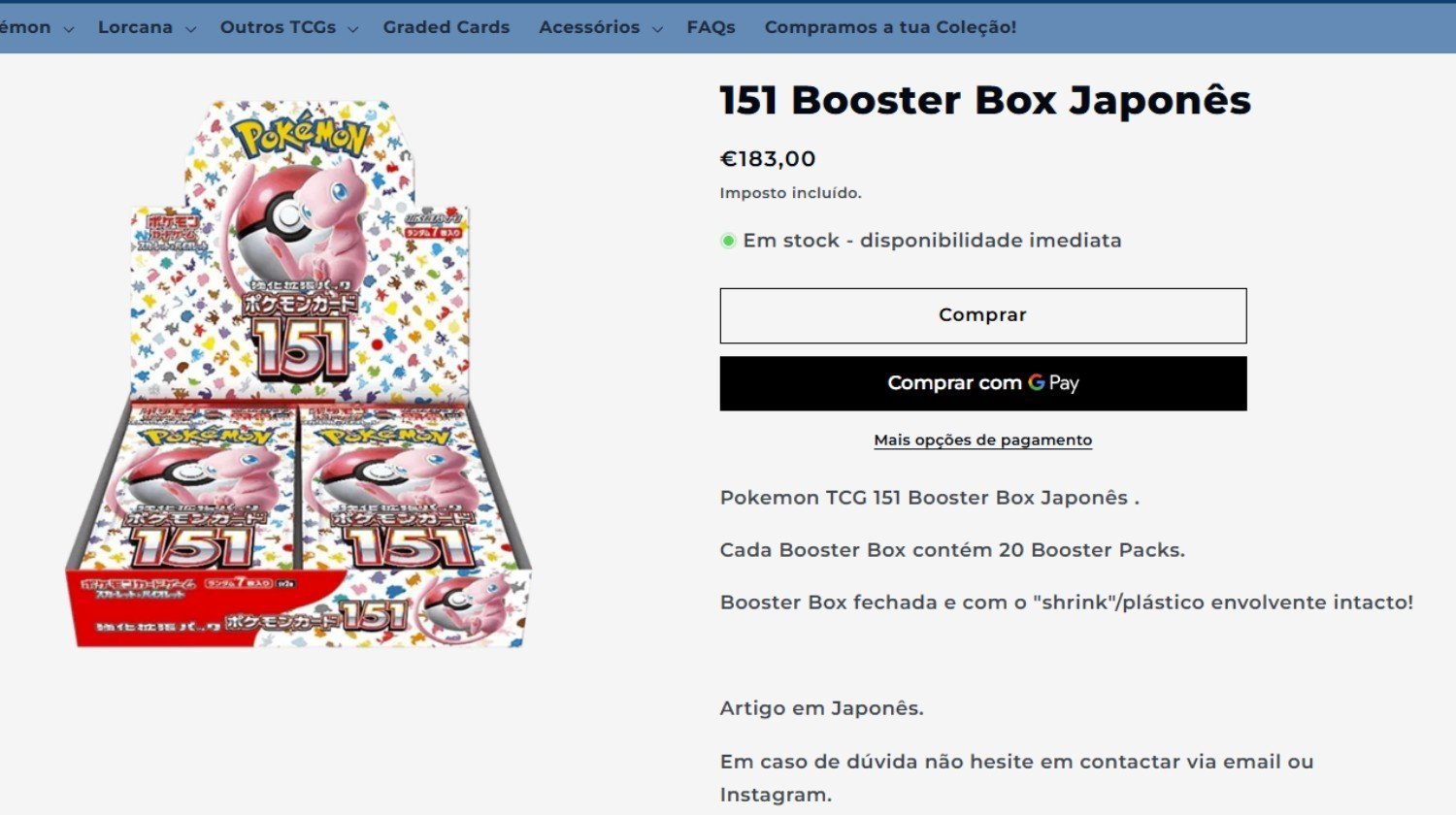
Task: Open the Acessórios menu label
Action: (x=589, y=27)
